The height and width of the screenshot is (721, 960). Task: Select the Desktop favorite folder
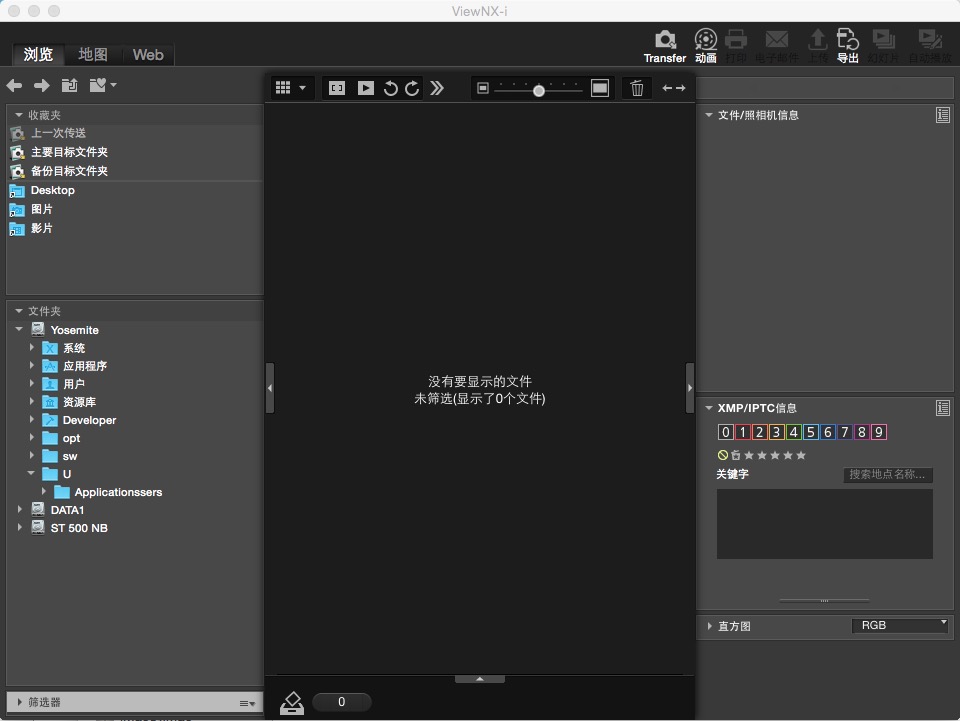(x=52, y=190)
